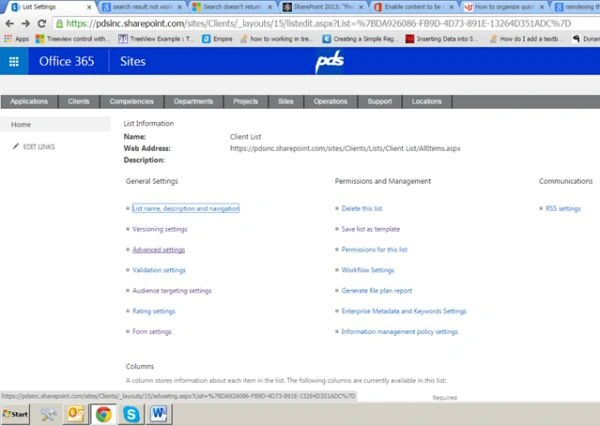Open Treeview Example bookmark
This screenshot has height=426, width=600.
[156, 39]
